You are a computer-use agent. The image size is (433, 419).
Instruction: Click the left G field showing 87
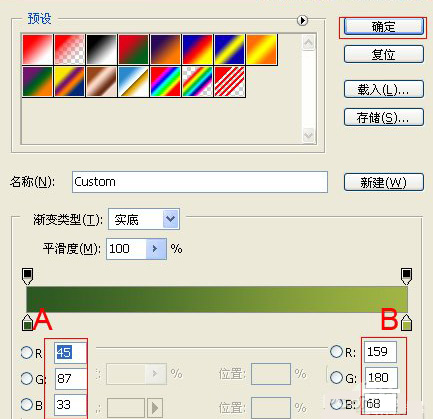coord(71,378)
